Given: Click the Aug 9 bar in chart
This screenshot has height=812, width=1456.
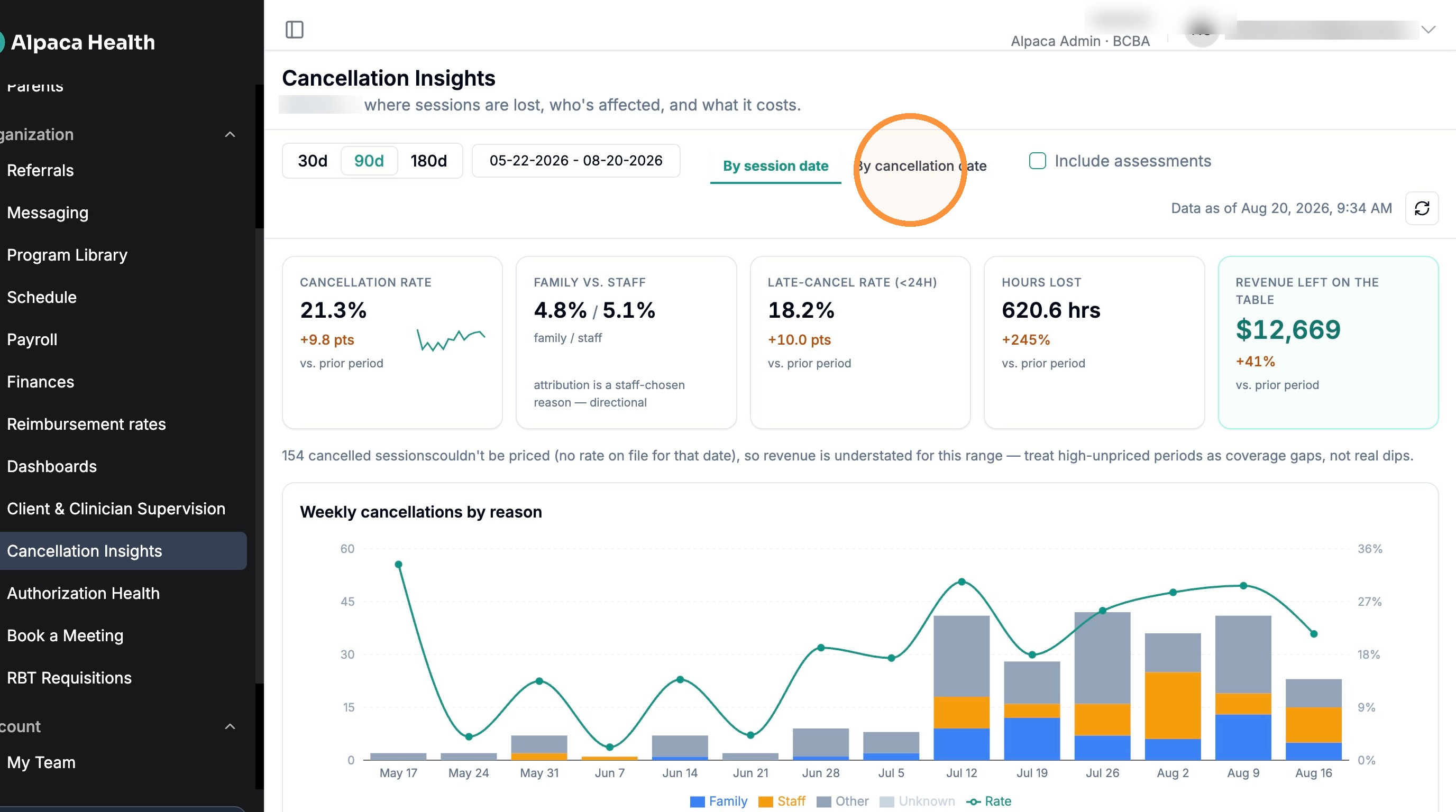Looking at the screenshot, I should [1243, 688].
